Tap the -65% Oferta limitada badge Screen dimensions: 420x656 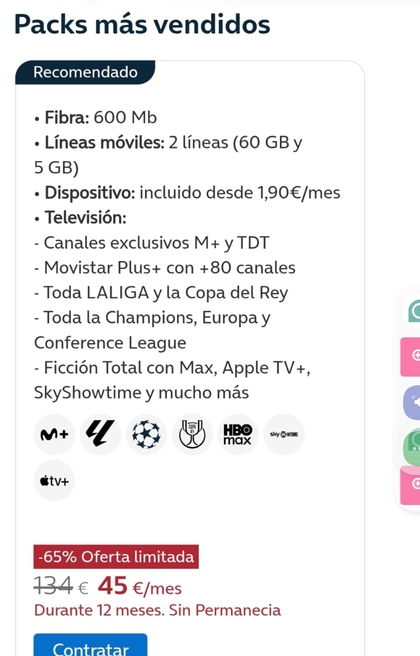tap(116, 557)
